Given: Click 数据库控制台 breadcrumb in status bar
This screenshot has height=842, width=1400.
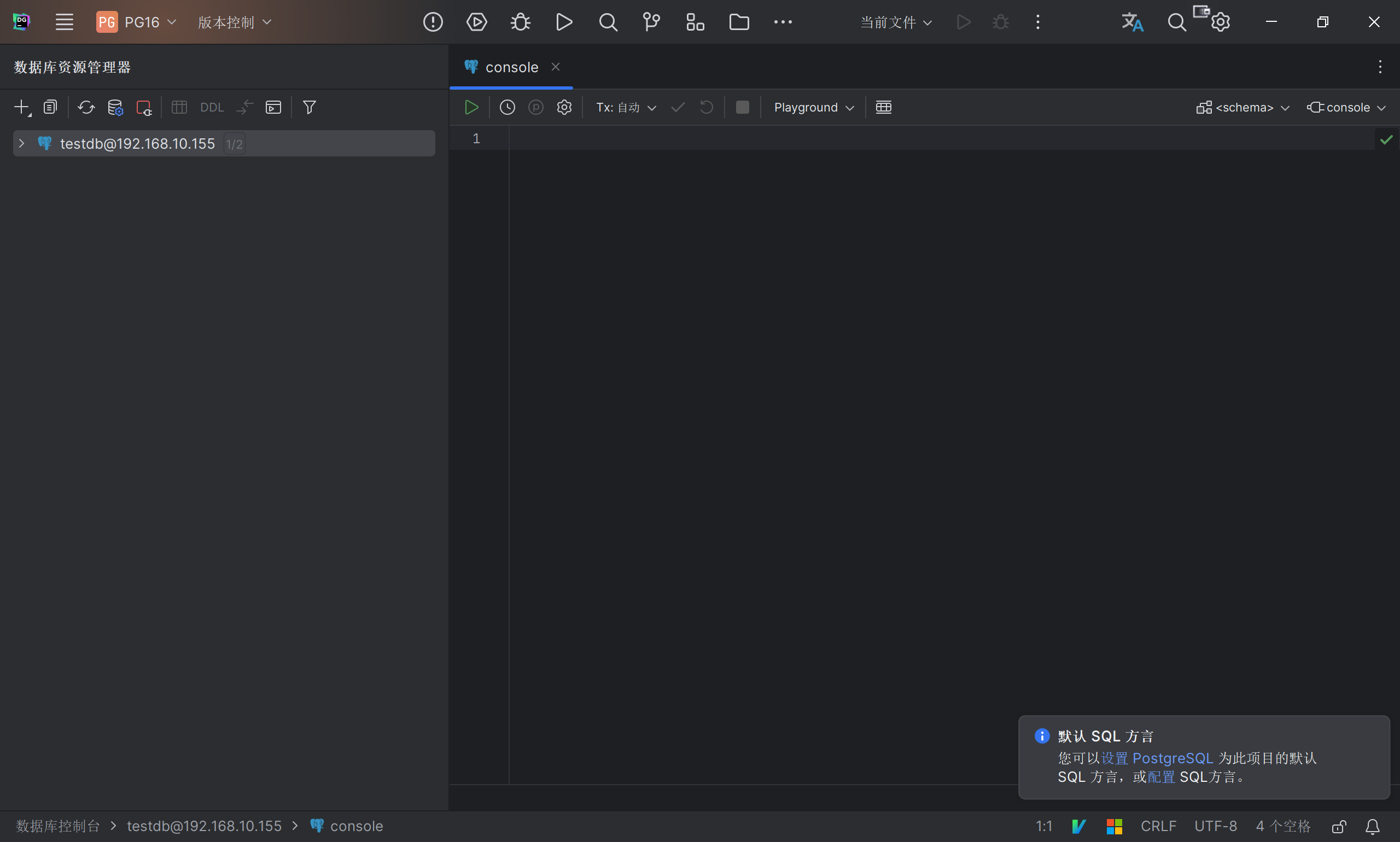Looking at the screenshot, I should coord(58,826).
